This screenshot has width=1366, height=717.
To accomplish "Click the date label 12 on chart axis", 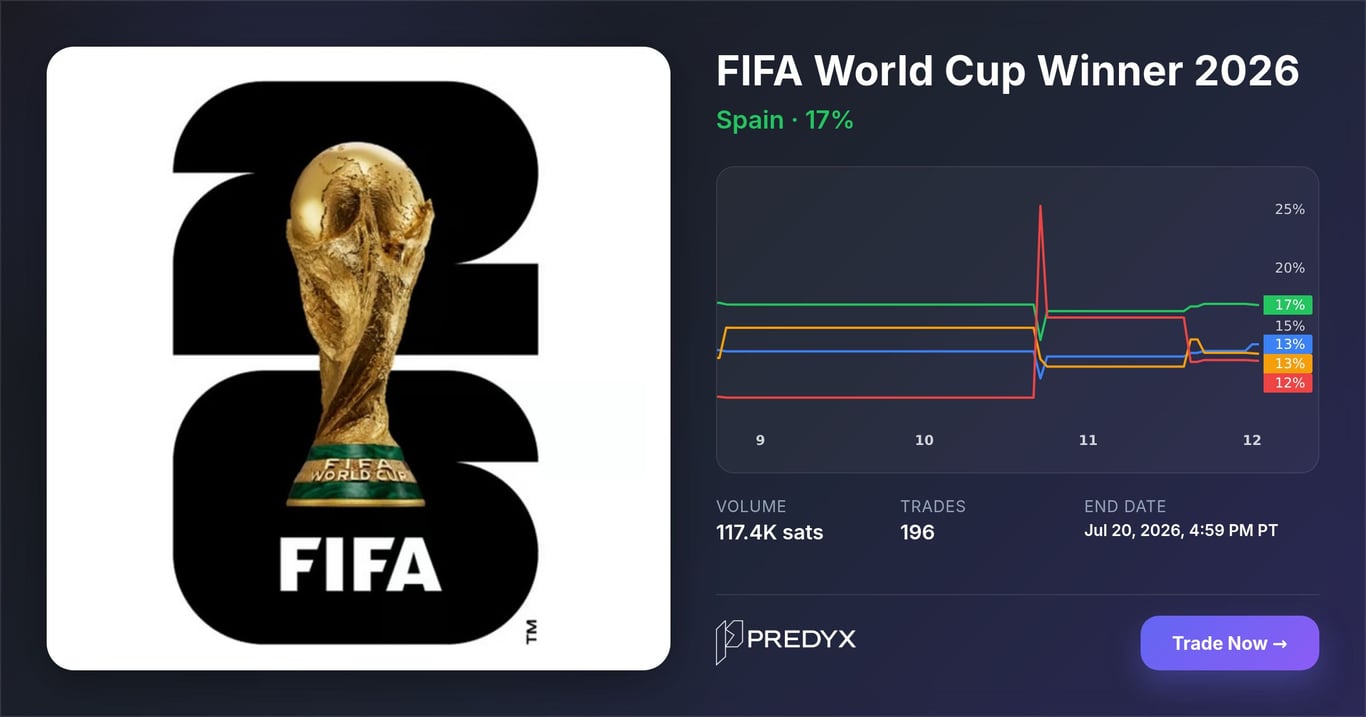I will tap(1252, 440).
